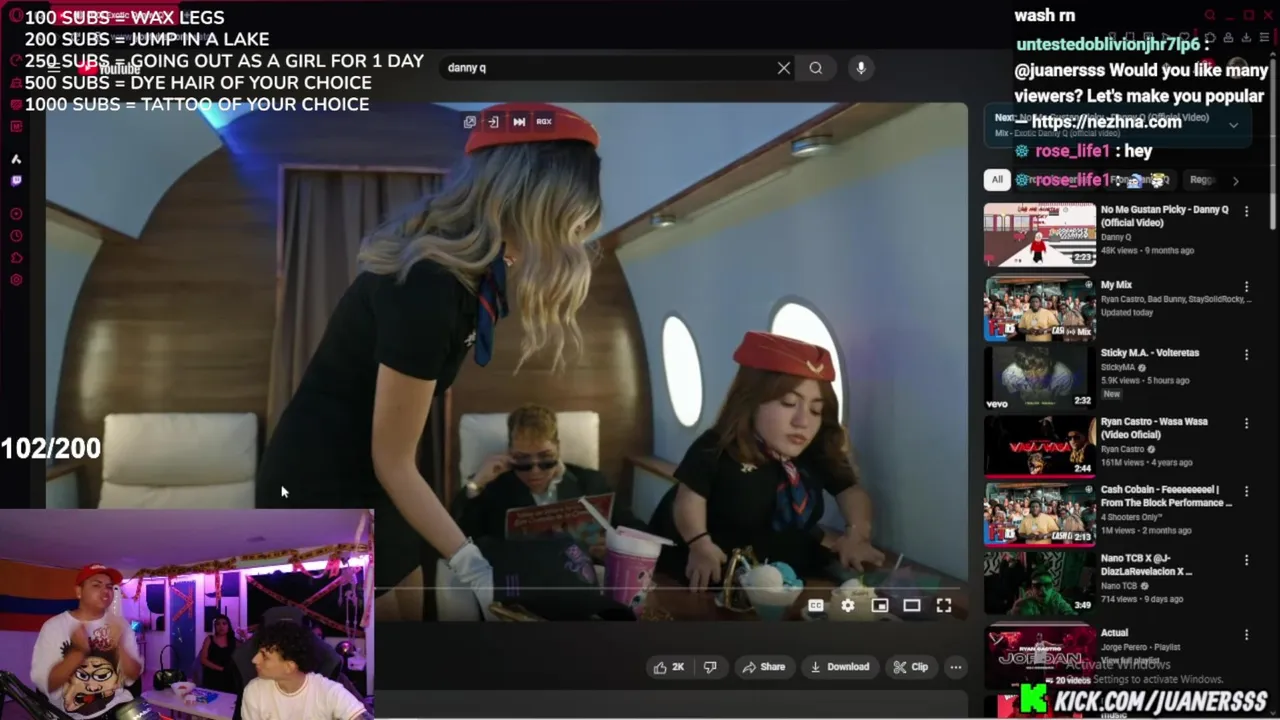The image size is (1280, 720).
Task: Open the 'Actual' playlist thumbnail
Action: pos(1039,655)
